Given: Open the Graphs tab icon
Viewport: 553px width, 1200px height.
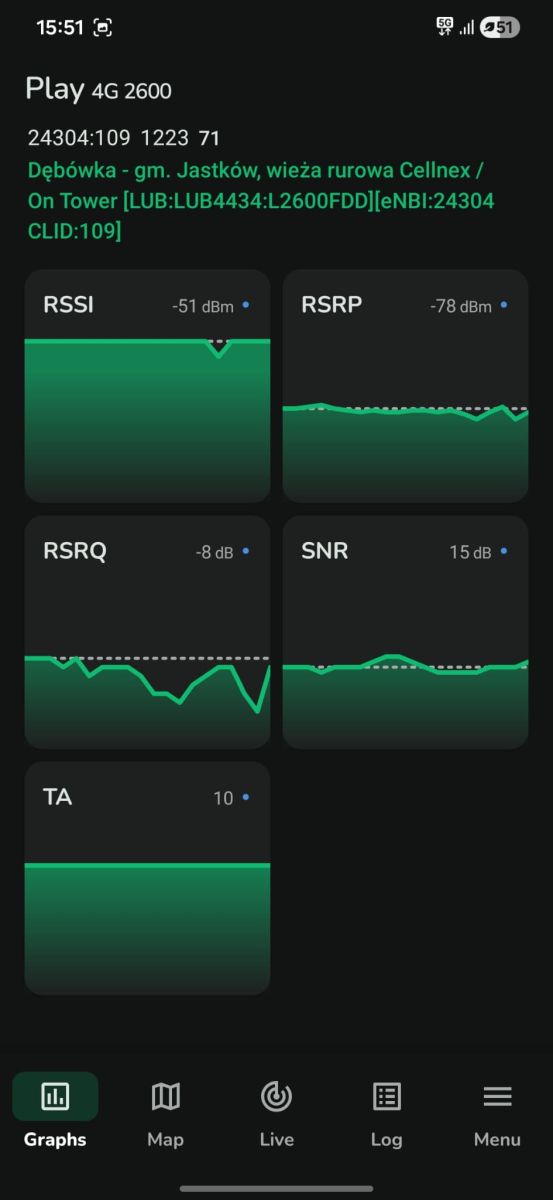Looking at the screenshot, I should 55,1096.
